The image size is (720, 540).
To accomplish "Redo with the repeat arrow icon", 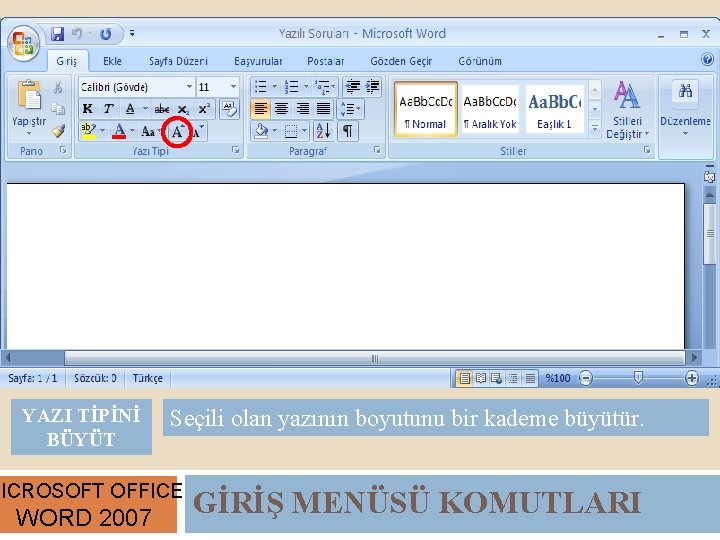I will (106, 34).
